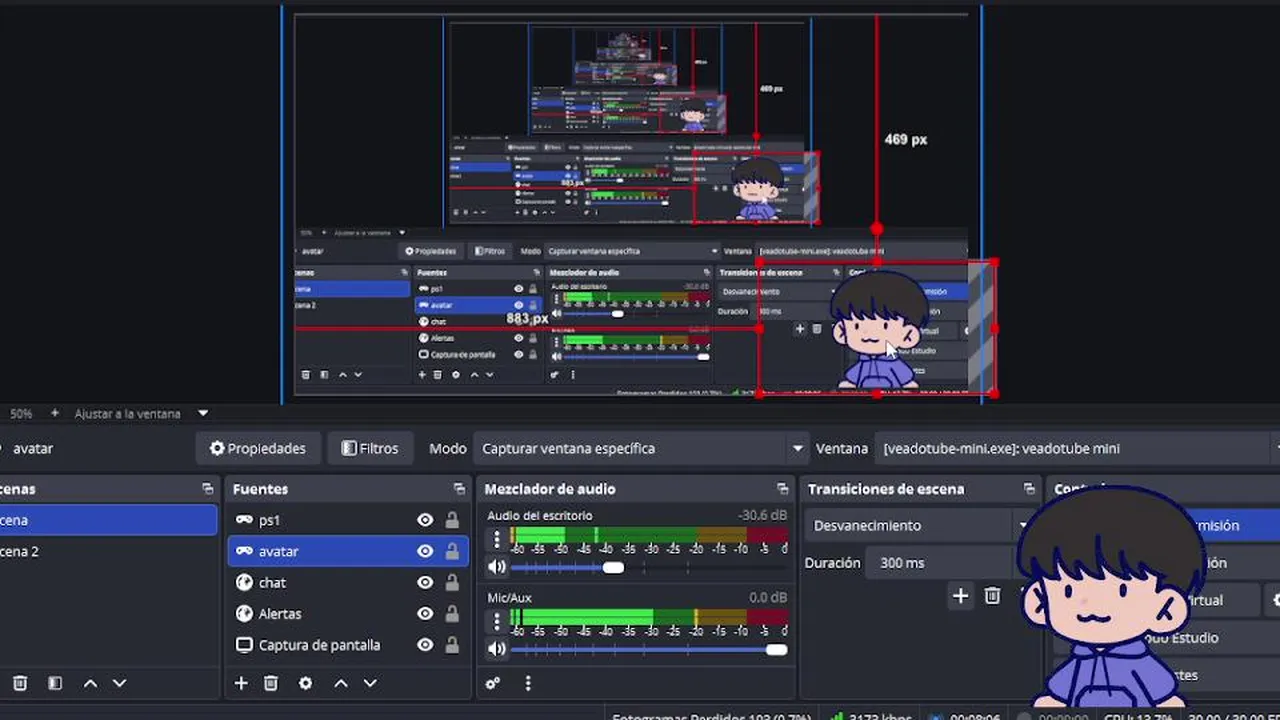The height and width of the screenshot is (720, 1280).
Task: Toggle lock on chat source
Action: point(452,582)
